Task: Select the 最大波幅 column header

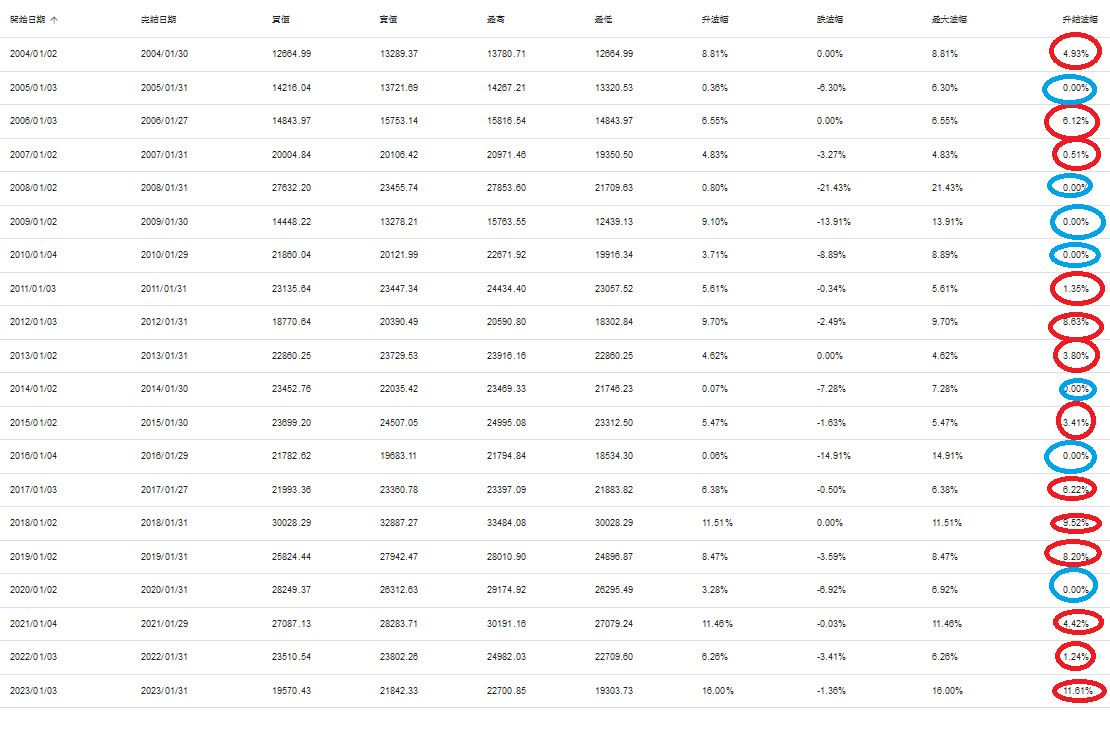Action: point(948,20)
